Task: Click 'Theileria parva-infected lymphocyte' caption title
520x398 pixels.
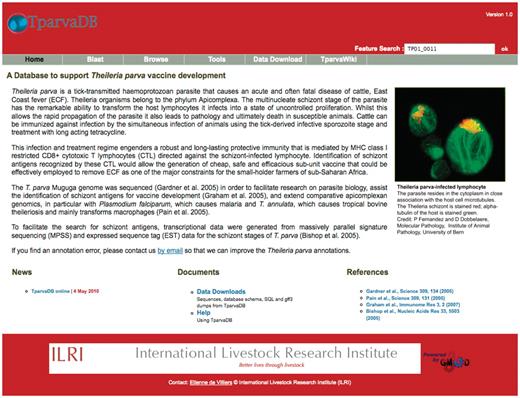Action: [x=441, y=187]
